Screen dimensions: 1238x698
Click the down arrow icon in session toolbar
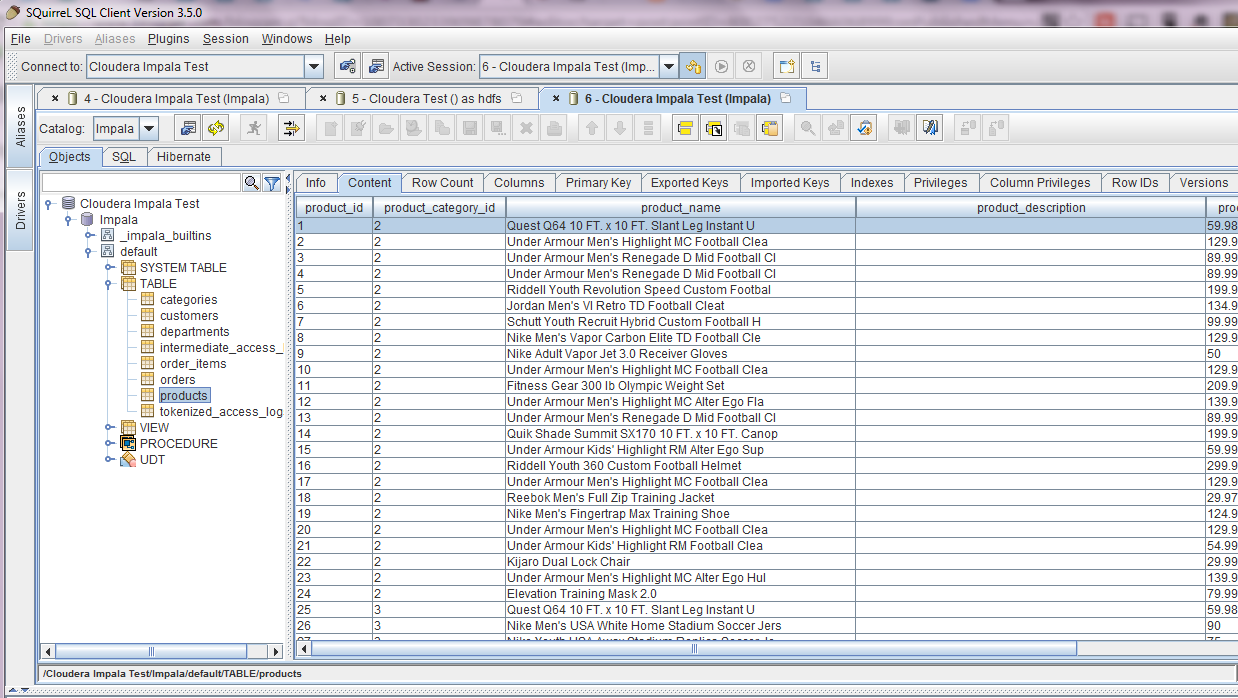click(620, 128)
